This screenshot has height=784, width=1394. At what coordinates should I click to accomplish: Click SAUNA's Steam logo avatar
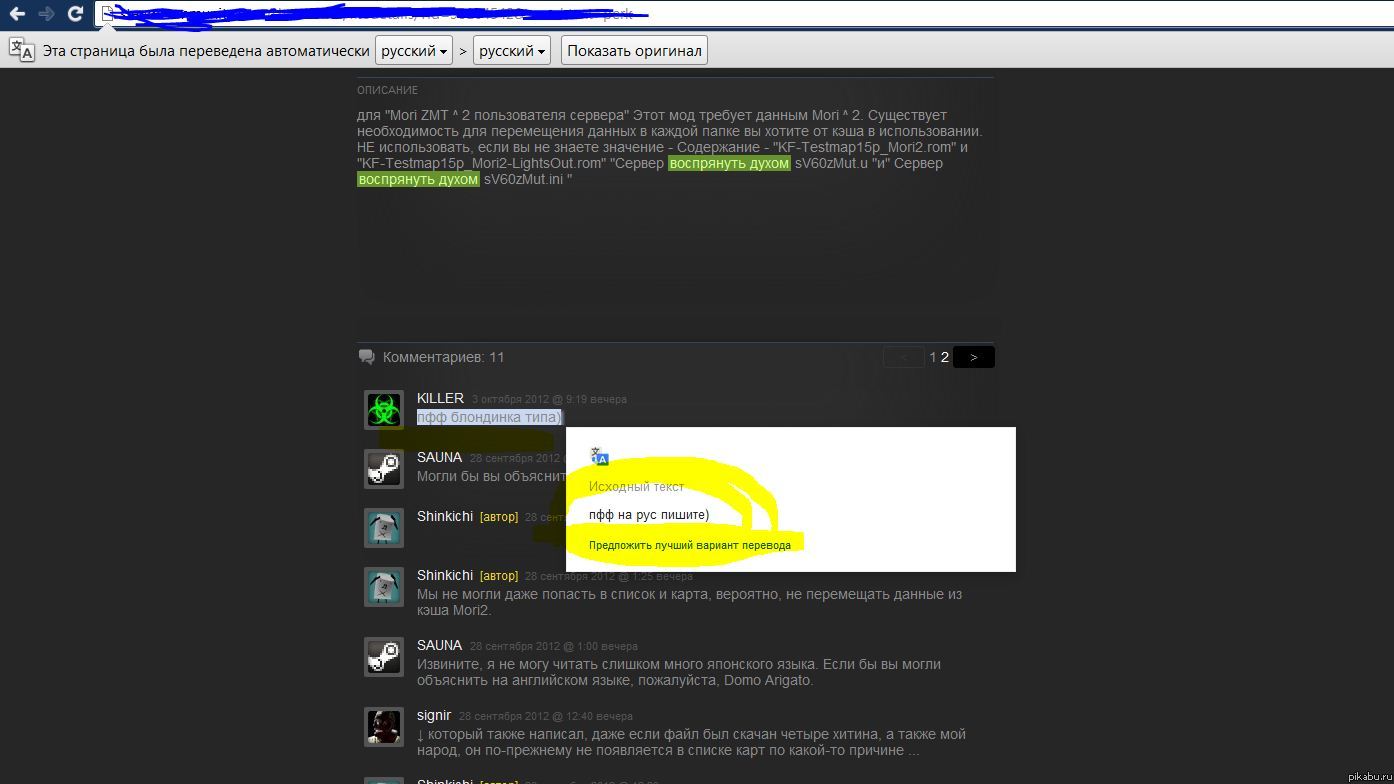(384, 468)
